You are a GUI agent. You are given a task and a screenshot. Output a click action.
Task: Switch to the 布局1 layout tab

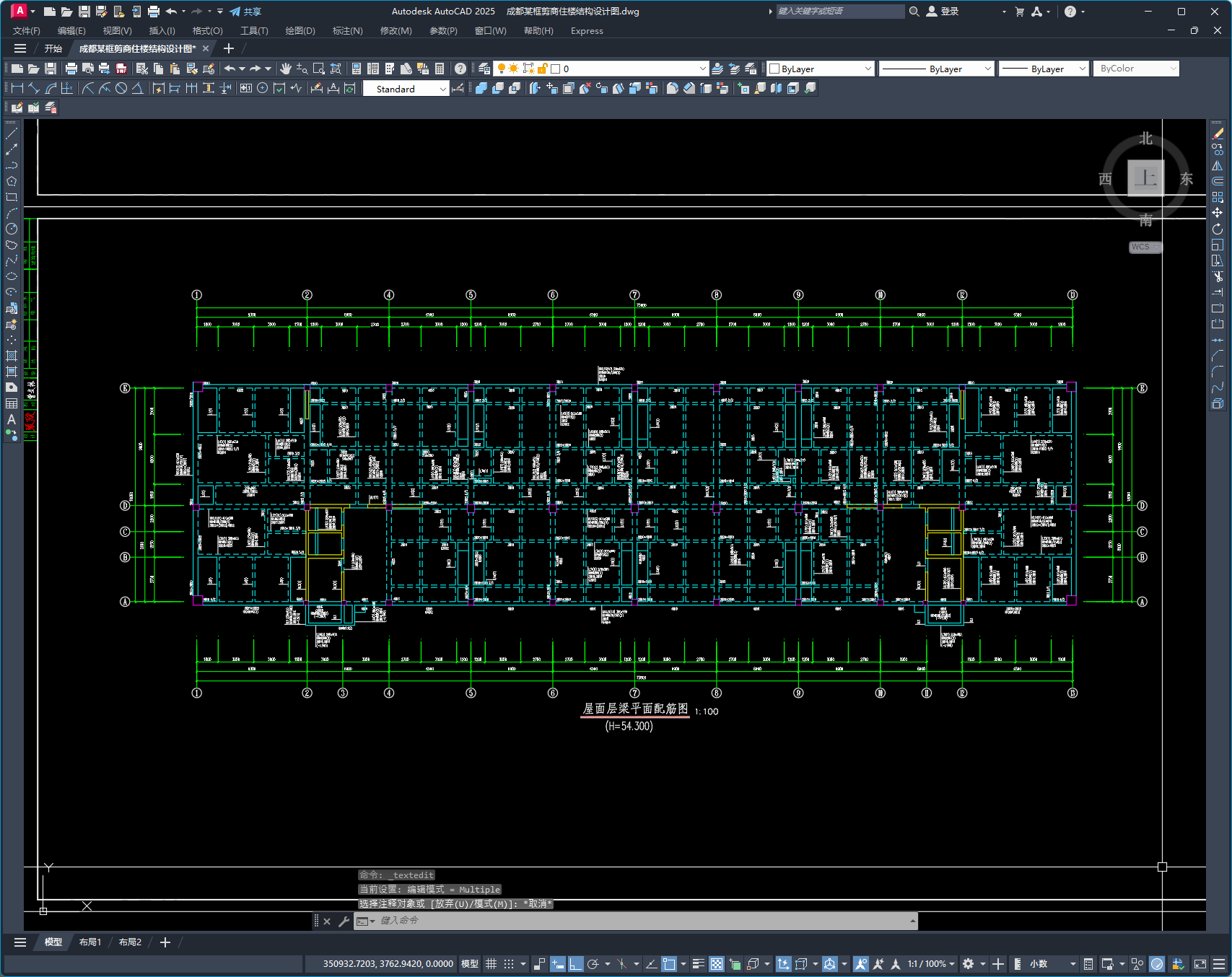[90, 942]
